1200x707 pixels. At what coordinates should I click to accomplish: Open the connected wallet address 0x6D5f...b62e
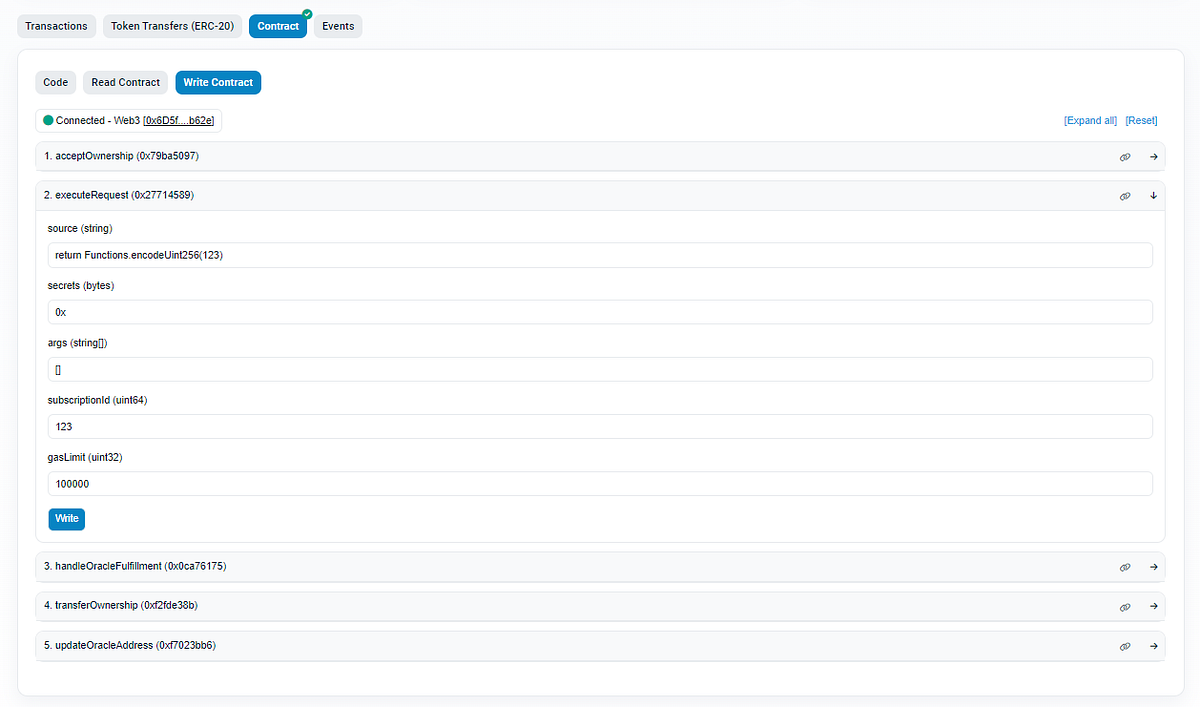(x=180, y=119)
